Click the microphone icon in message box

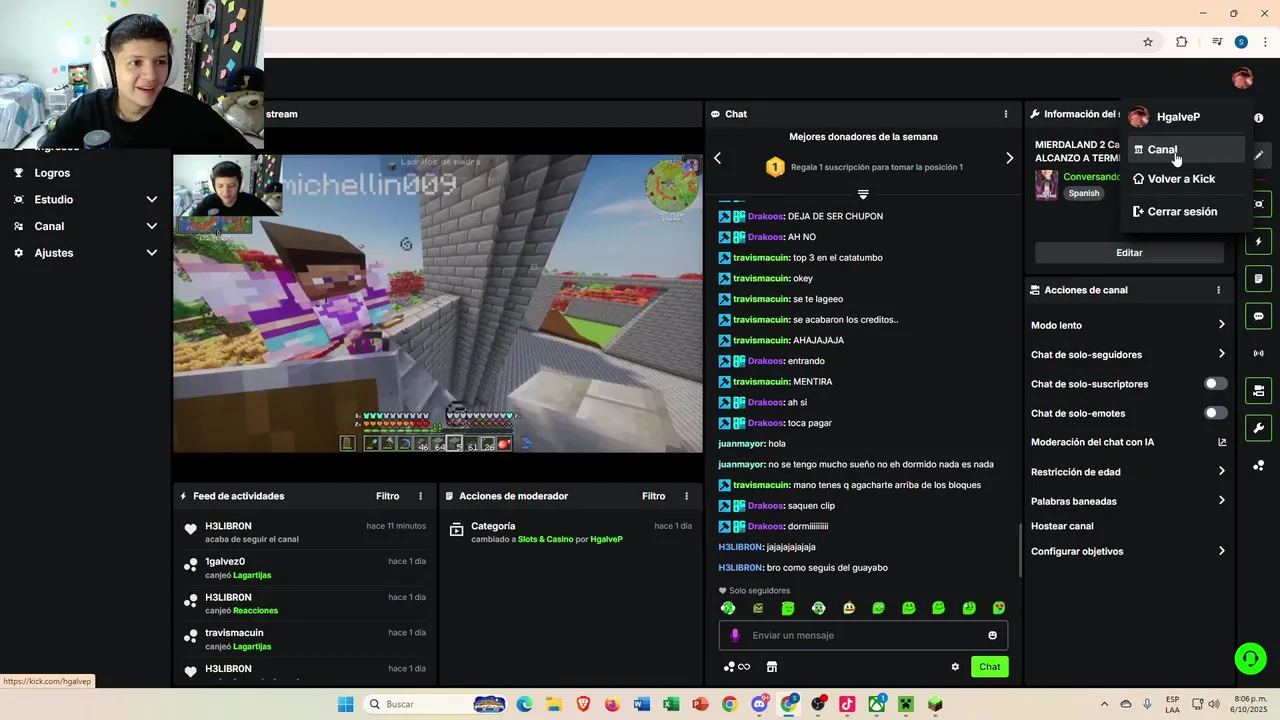tap(735, 635)
